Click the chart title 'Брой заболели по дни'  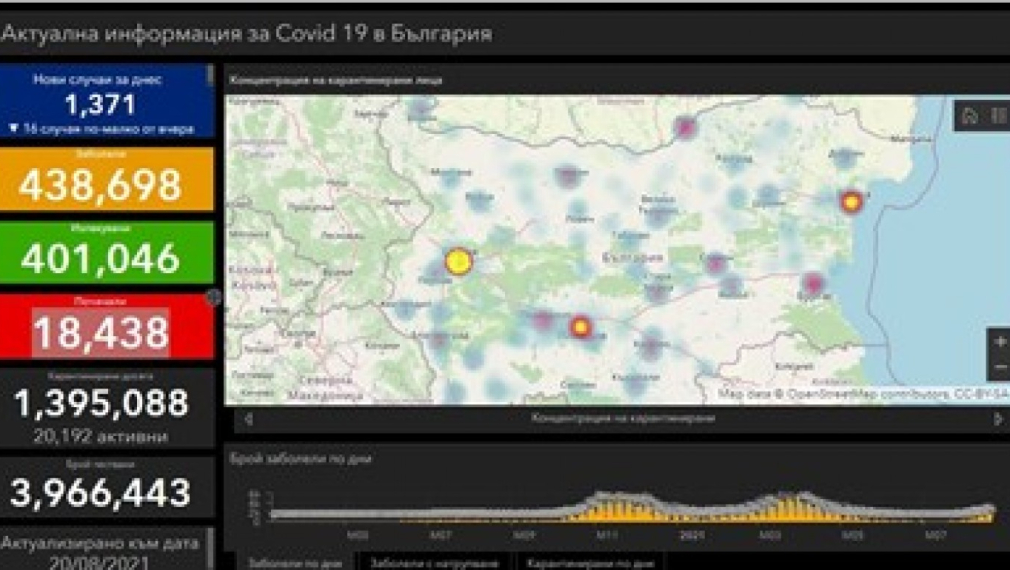[300, 459]
